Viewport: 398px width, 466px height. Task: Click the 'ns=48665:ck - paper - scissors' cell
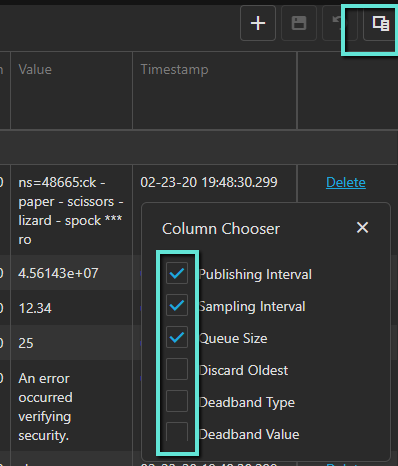[x=71, y=210]
